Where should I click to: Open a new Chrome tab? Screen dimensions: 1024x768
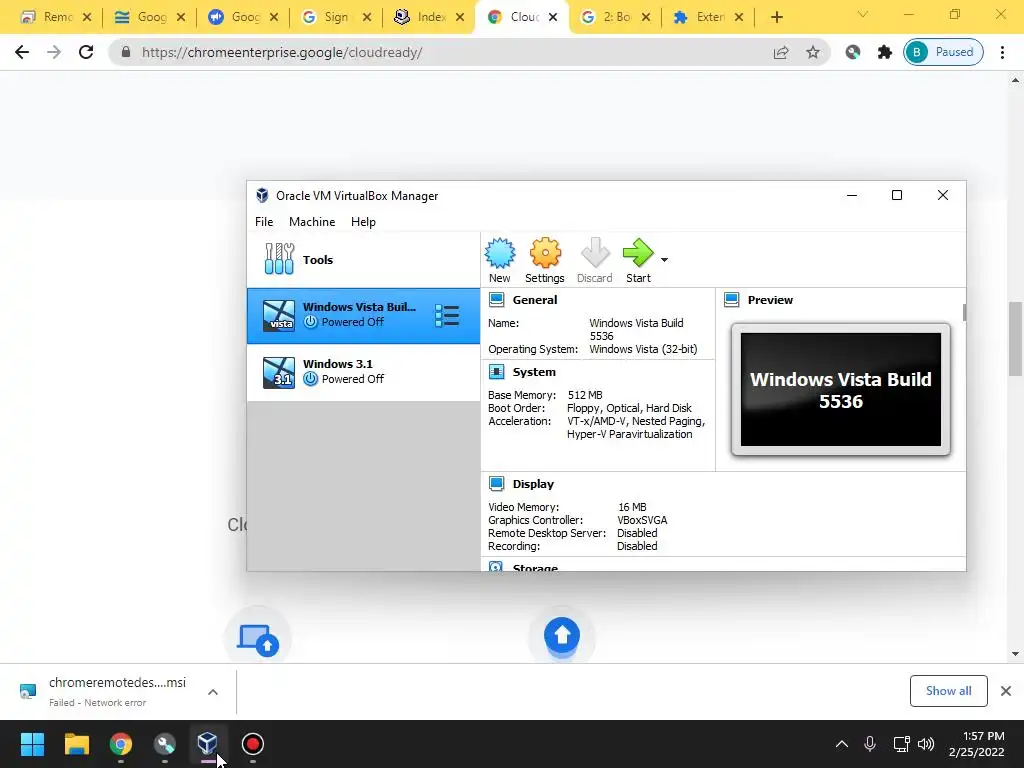(776, 18)
